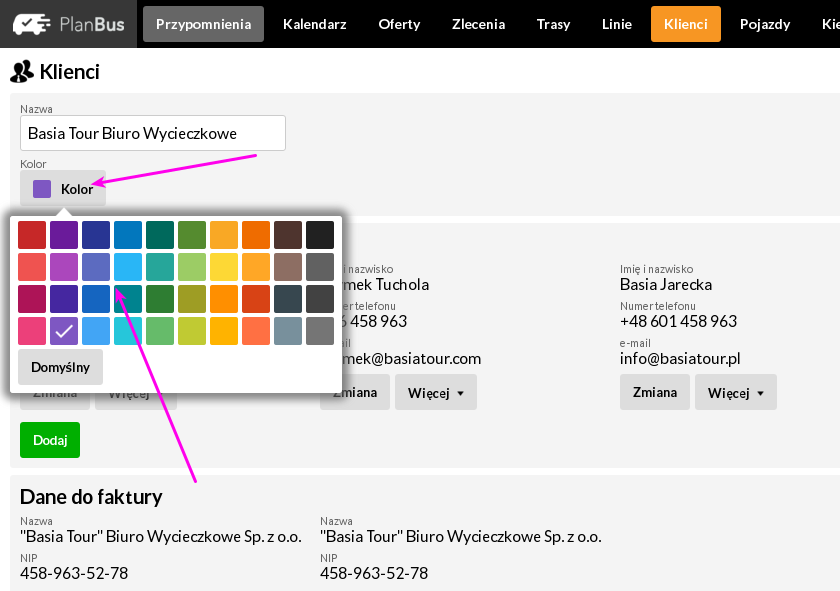The height and width of the screenshot is (591, 840).
Task: Choose the black swatch in the top row
Action: click(320, 235)
